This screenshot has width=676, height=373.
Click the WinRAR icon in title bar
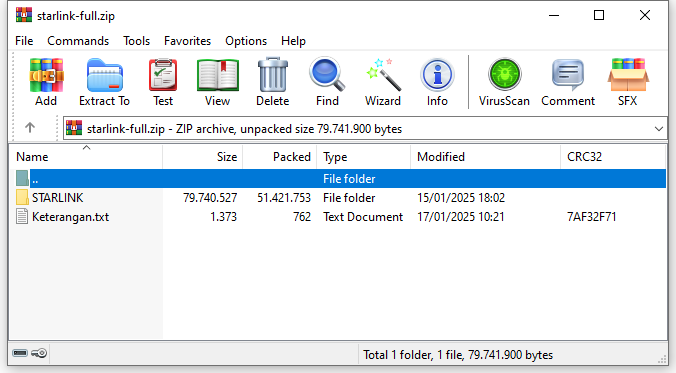click(24, 15)
